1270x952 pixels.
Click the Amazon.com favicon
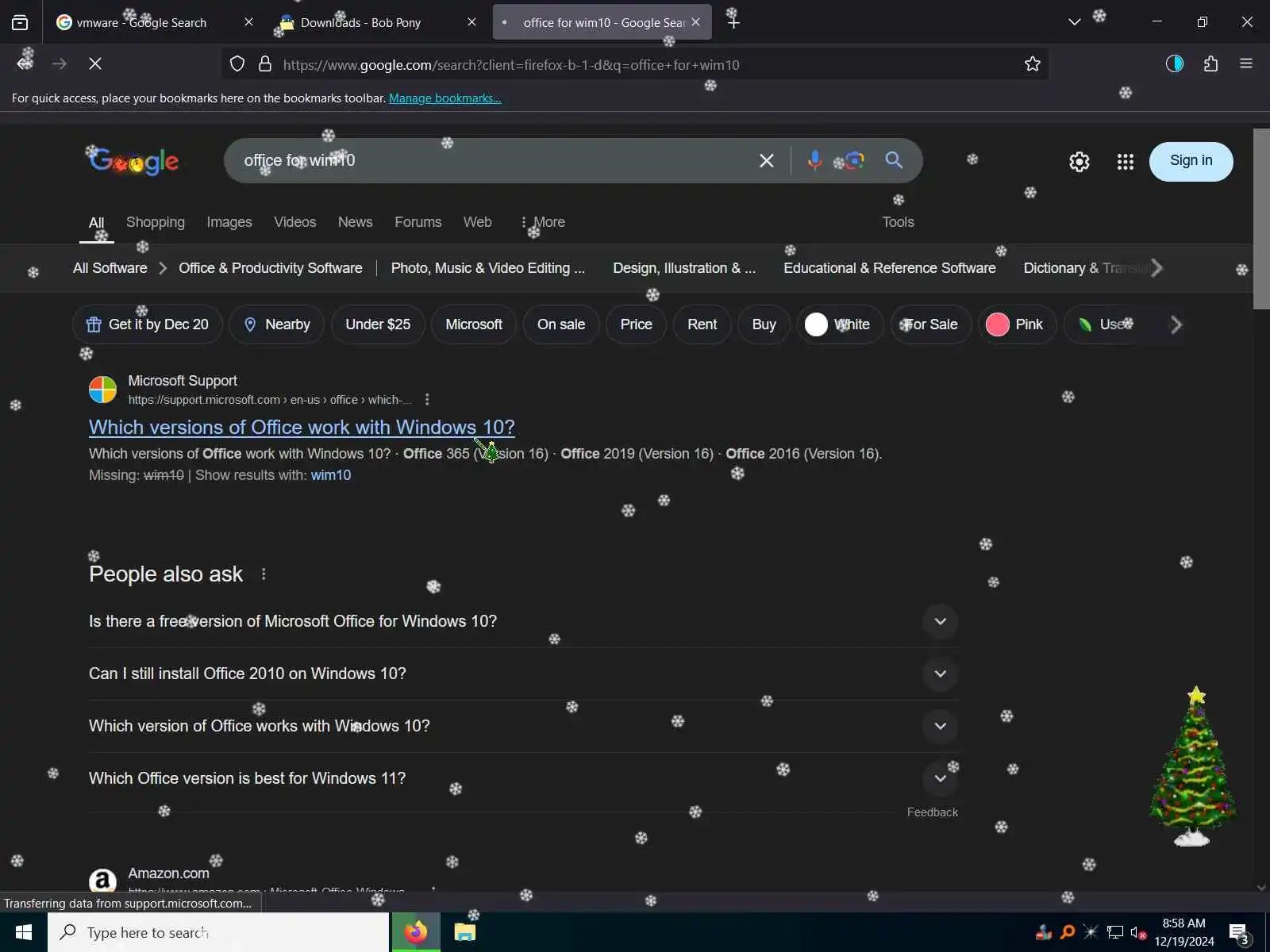(x=102, y=881)
